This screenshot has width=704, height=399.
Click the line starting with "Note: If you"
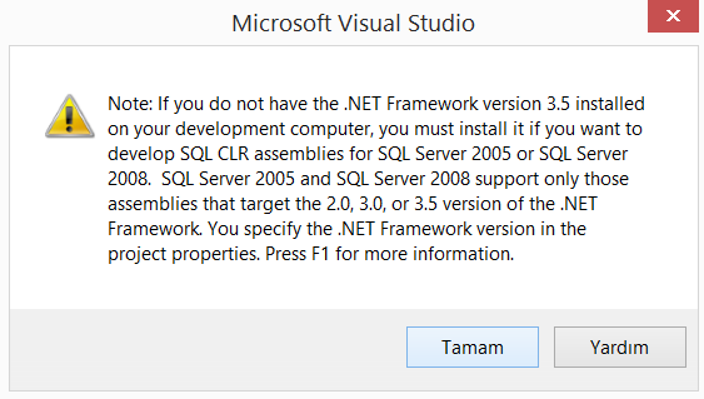[376, 104]
